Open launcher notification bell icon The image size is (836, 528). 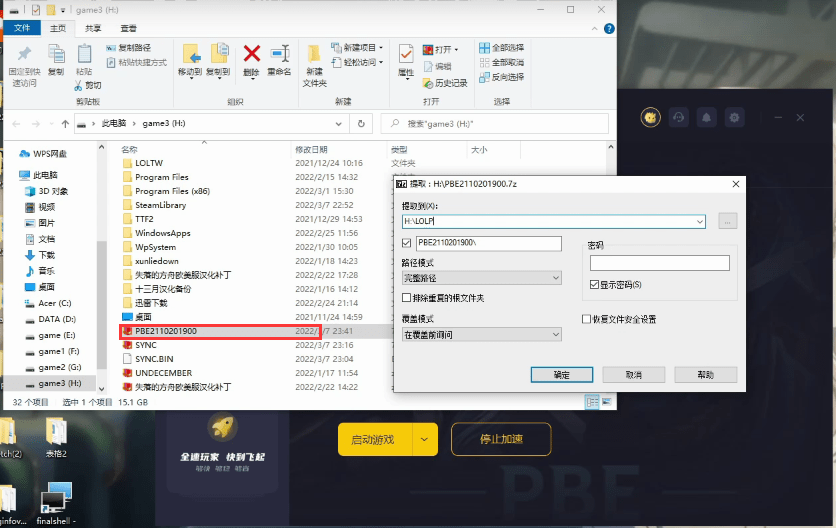(706, 117)
